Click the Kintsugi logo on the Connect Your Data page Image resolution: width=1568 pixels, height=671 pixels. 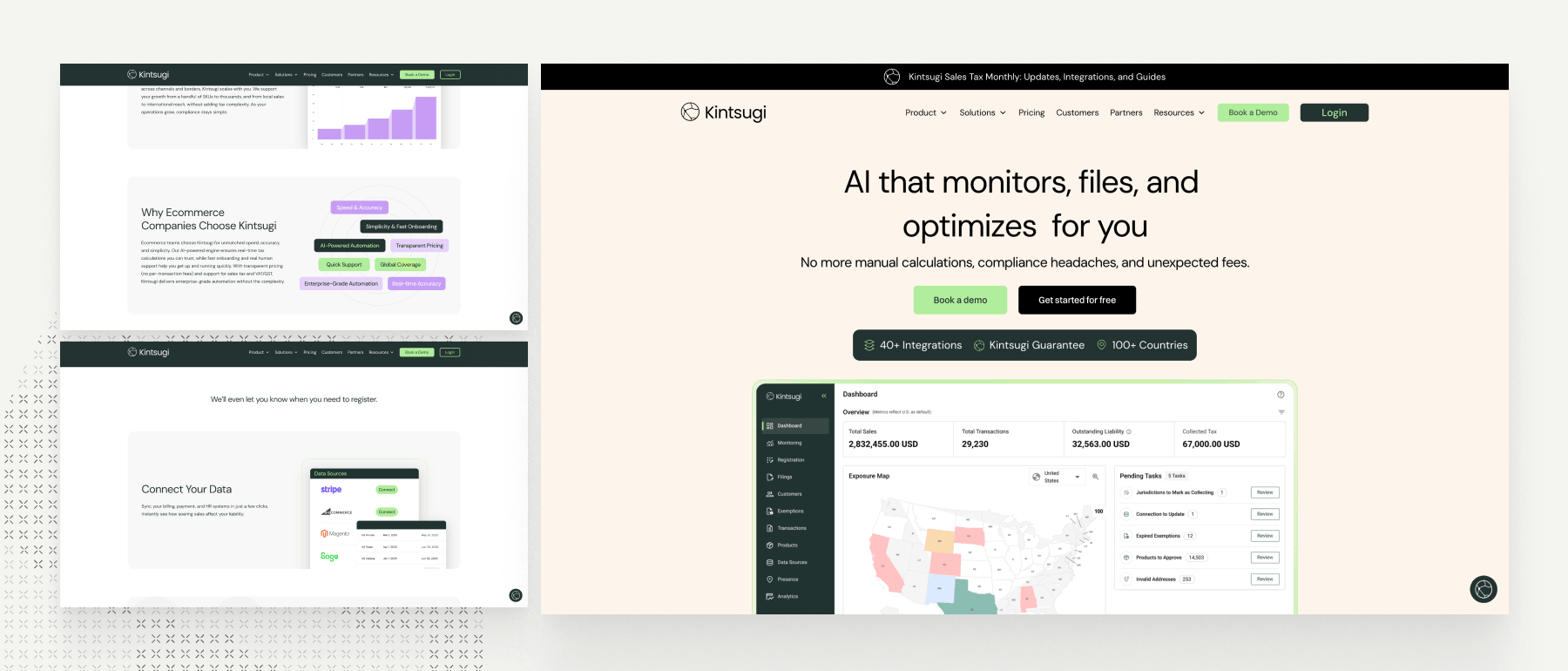point(148,352)
